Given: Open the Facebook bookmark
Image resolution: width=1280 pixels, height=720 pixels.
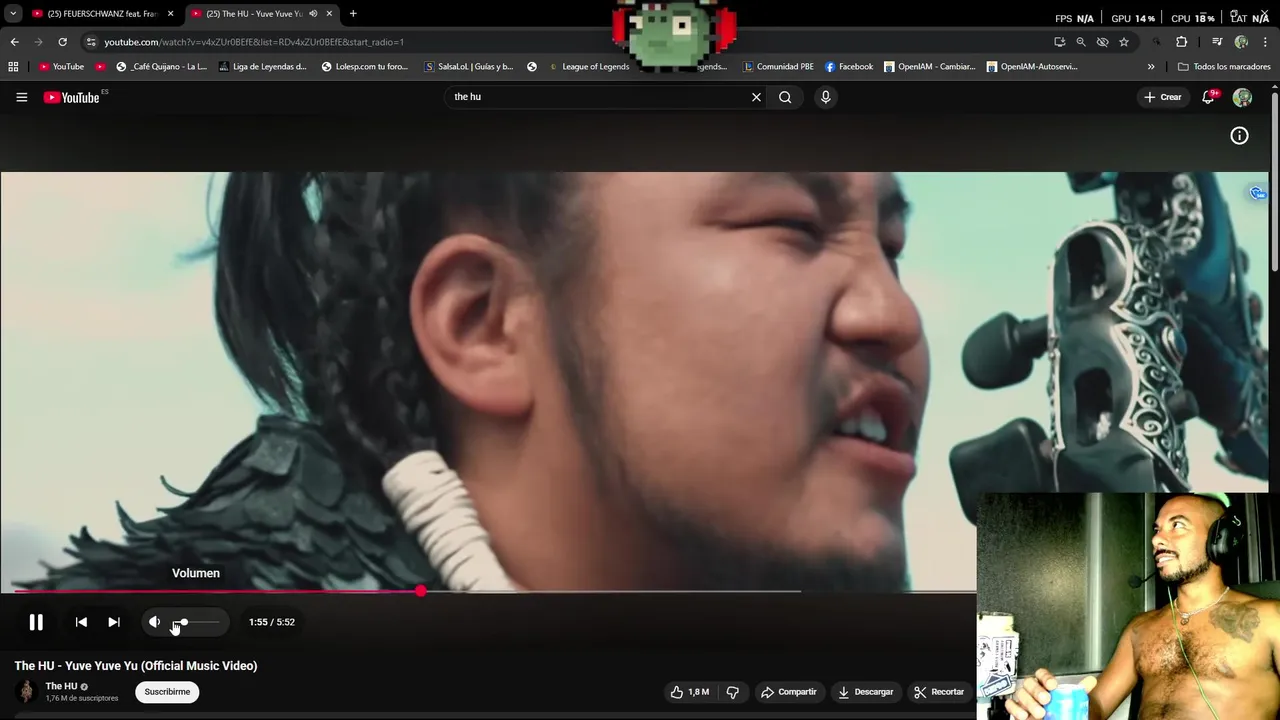Looking at the screenshot, I should click(849, 67).
